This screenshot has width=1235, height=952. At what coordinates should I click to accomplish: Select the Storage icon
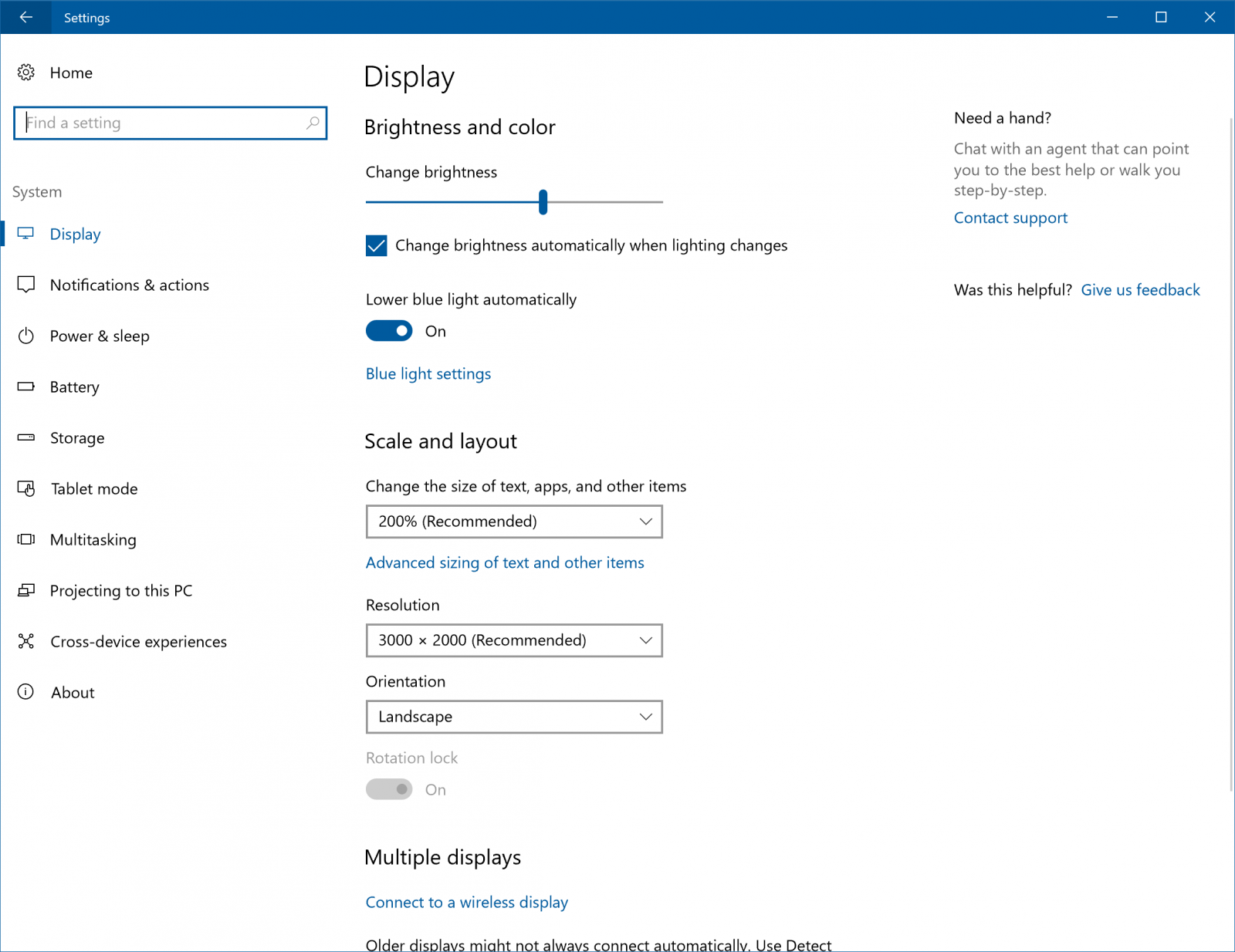coord(27,437)
